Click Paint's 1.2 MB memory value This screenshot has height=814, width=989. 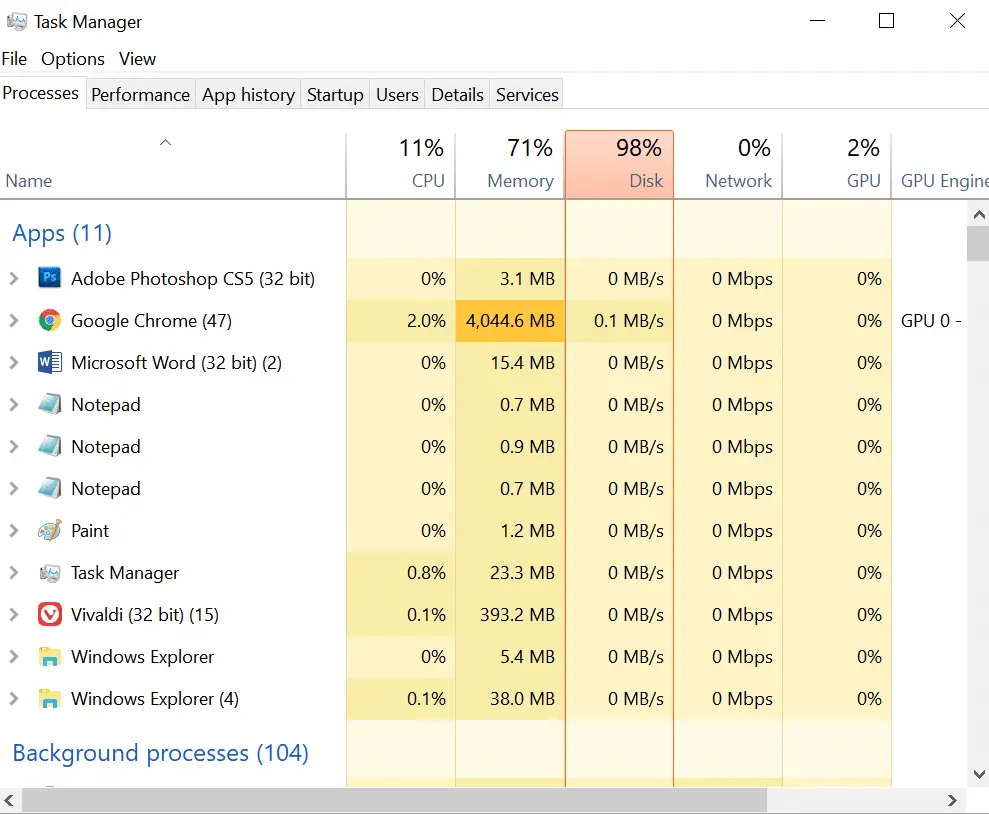click(x=527, y=530)
